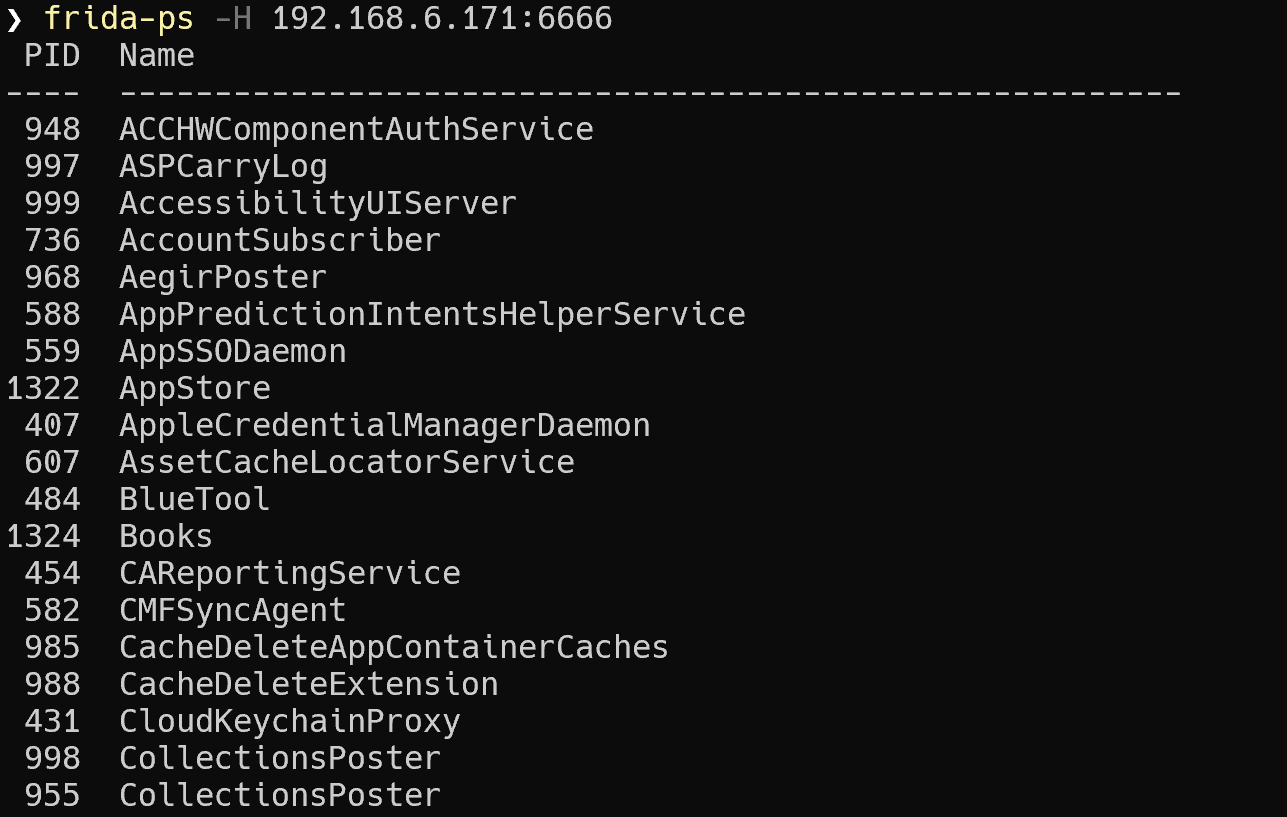Screen dimensions: 1287x817
Task: Select the CacheDeleteAppContainerCaches process name
Action: [x=394, y=647]
